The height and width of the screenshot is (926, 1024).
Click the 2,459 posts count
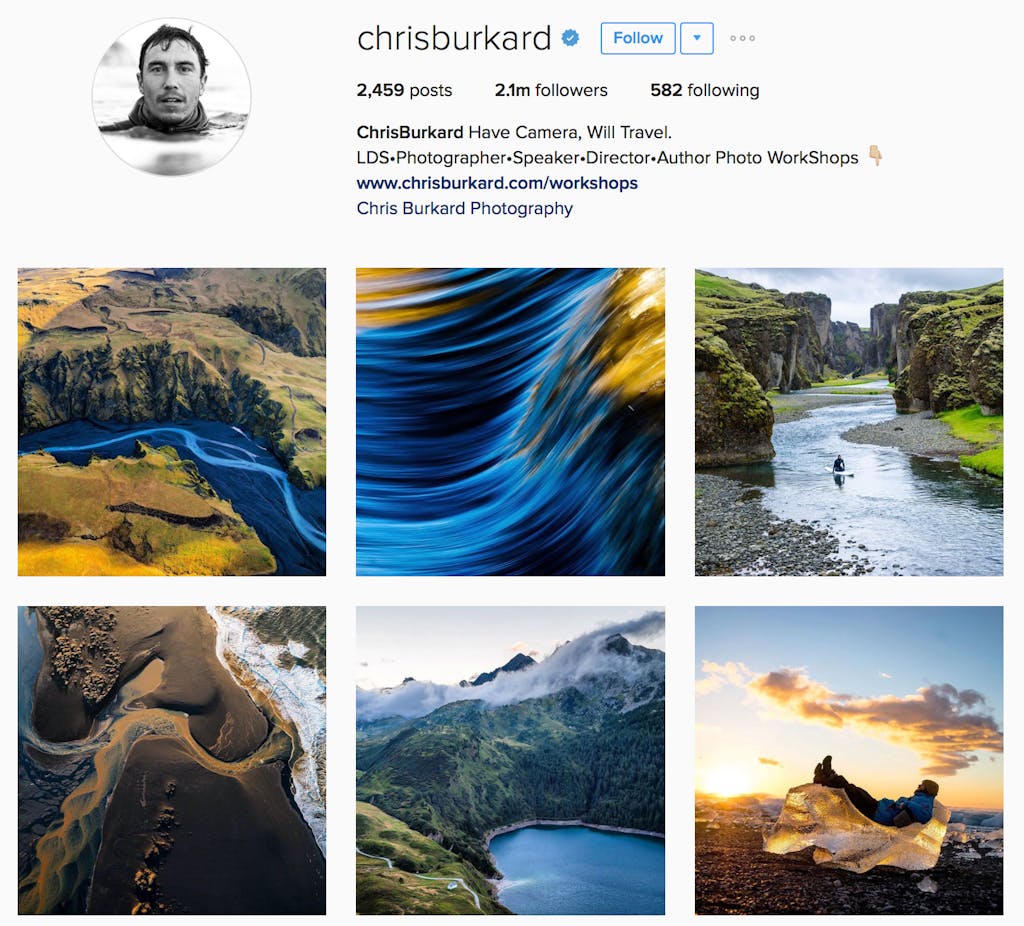coord(404,90)
